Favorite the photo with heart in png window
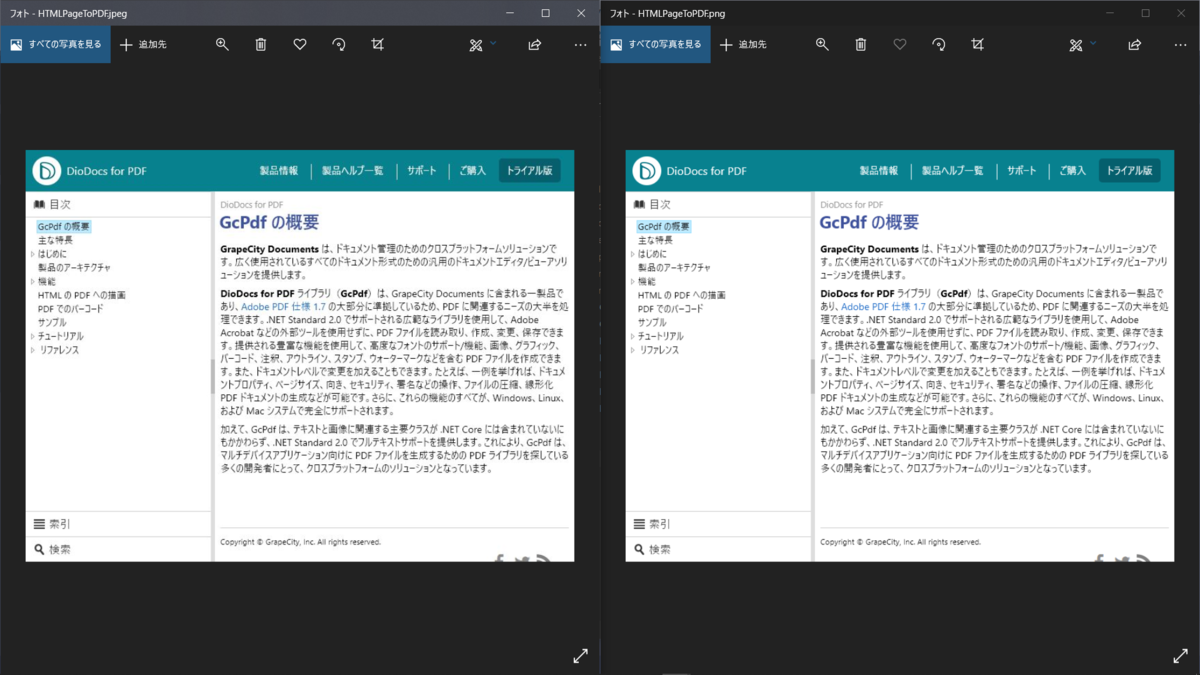The width and height of the screenshot is (1200, 675). point(900,45)
